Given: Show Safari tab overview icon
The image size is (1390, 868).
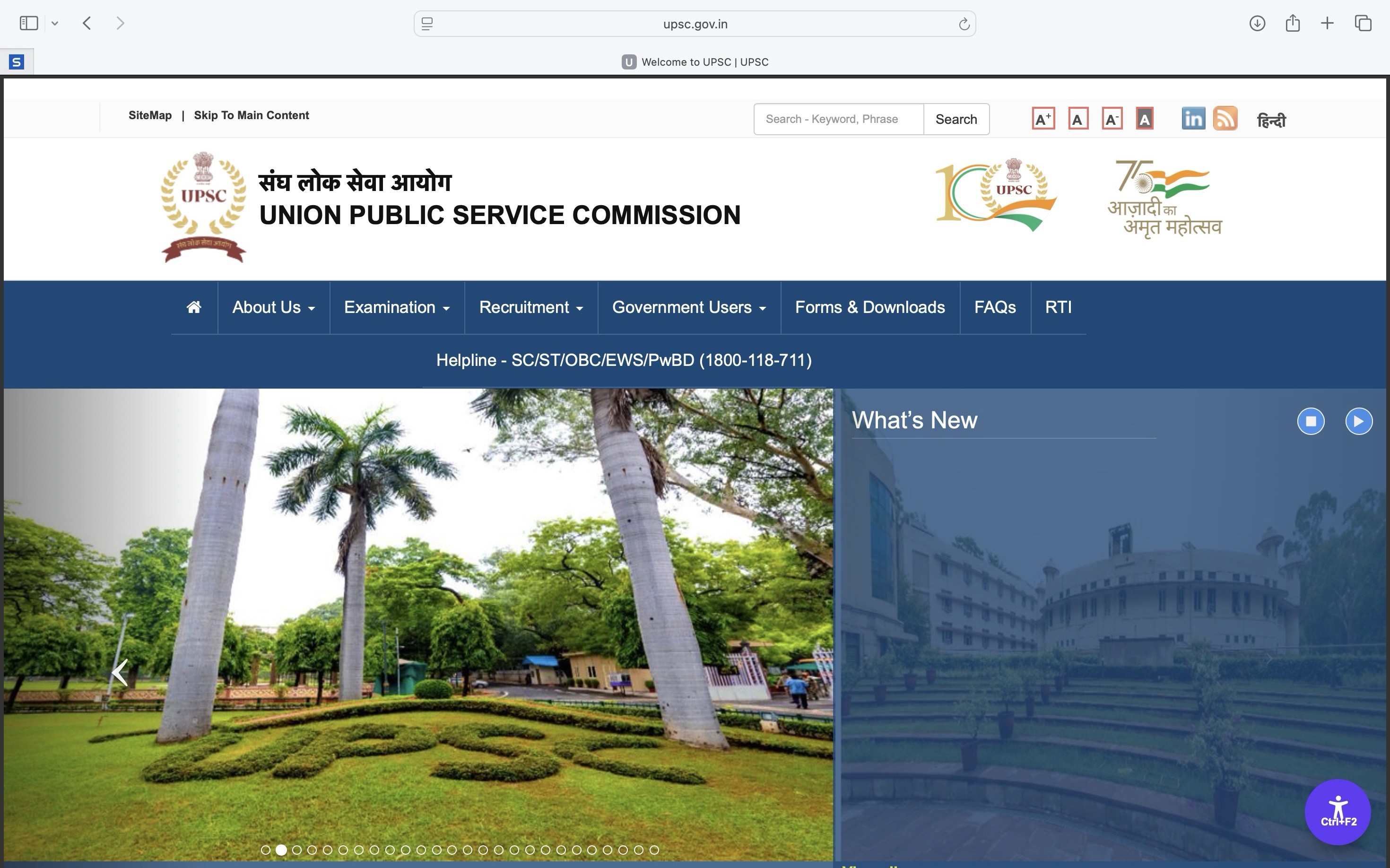Looking at the screenshot, I should [1363, 24].
